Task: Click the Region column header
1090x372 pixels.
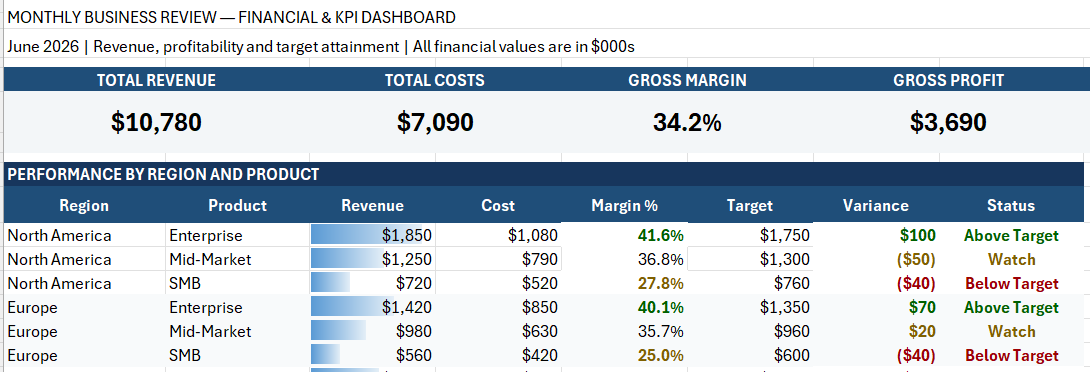Action: click(x=84, y=205)
